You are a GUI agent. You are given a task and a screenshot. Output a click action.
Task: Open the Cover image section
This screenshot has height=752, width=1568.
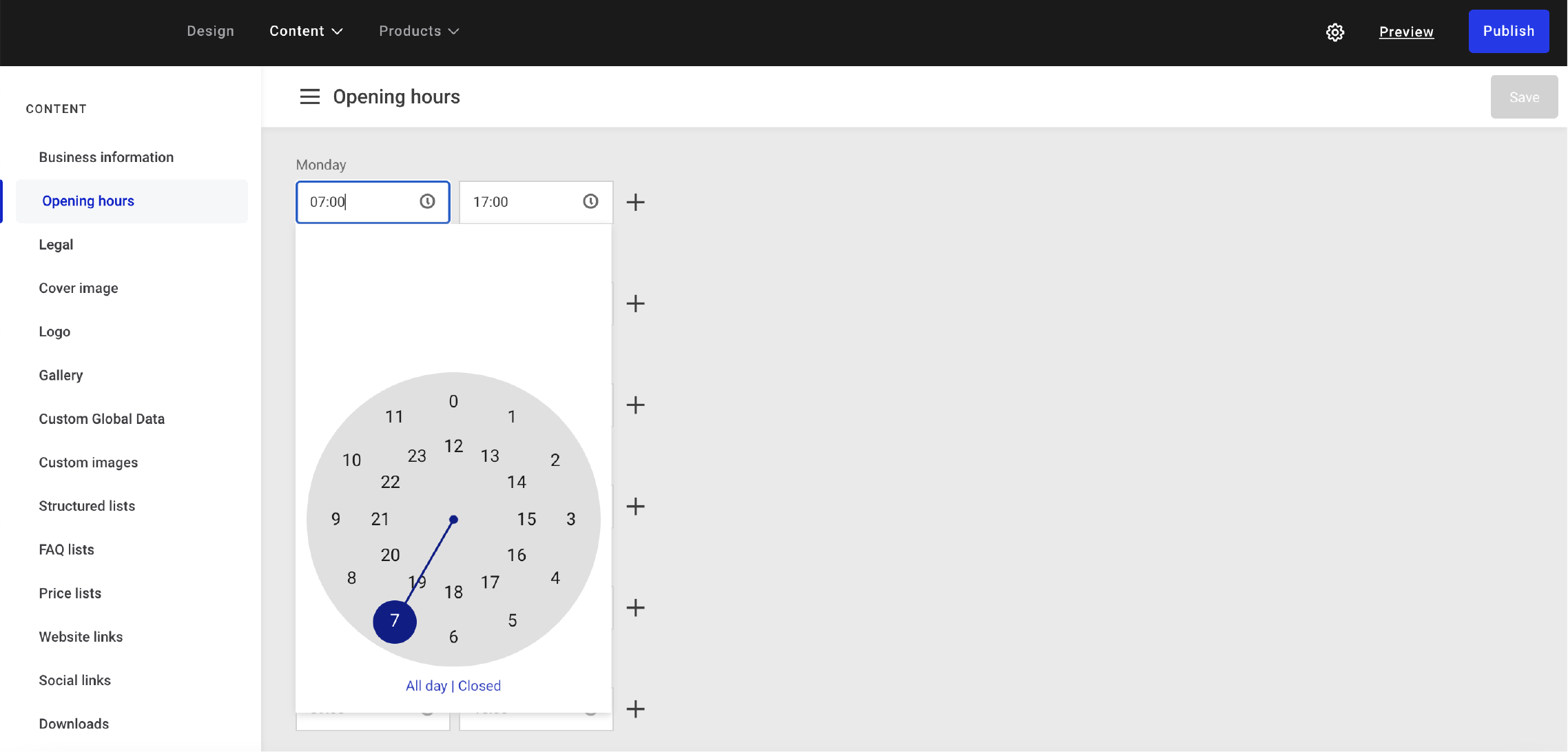click(x=79, y=288)
